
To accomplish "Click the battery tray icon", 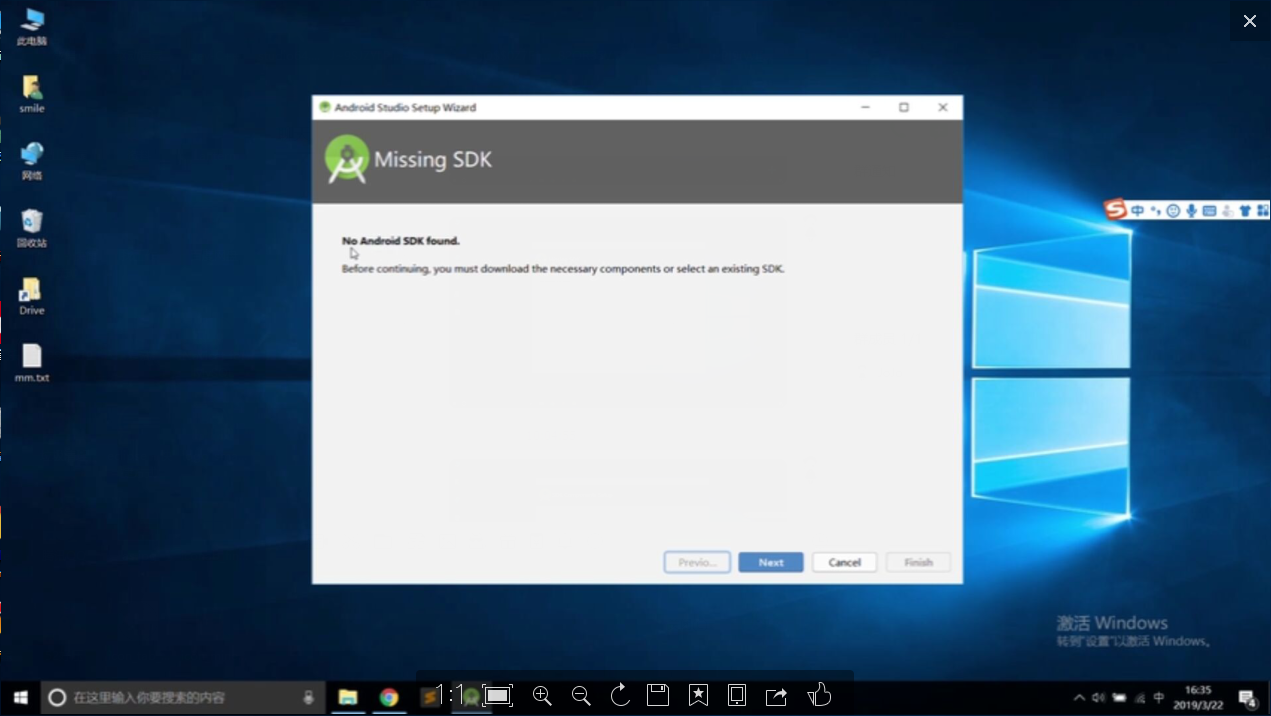I will coord(1120,697).
